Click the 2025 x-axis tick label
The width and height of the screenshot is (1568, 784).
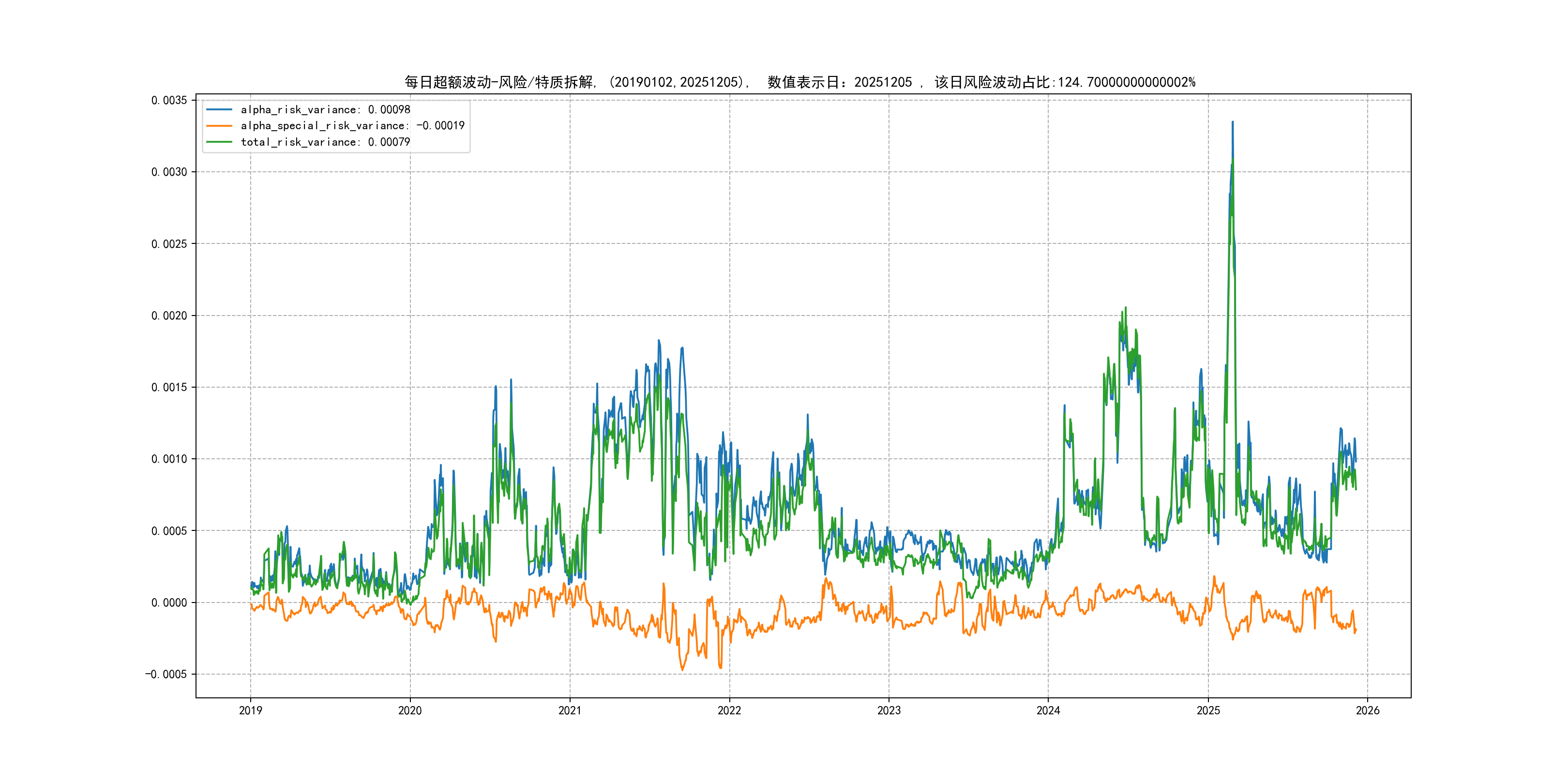tap(1208, 710)
